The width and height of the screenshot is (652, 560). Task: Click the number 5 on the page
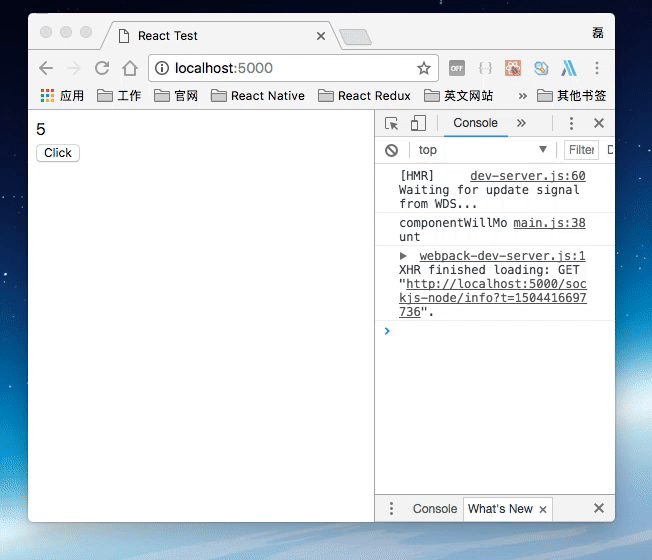click(41, 129)
